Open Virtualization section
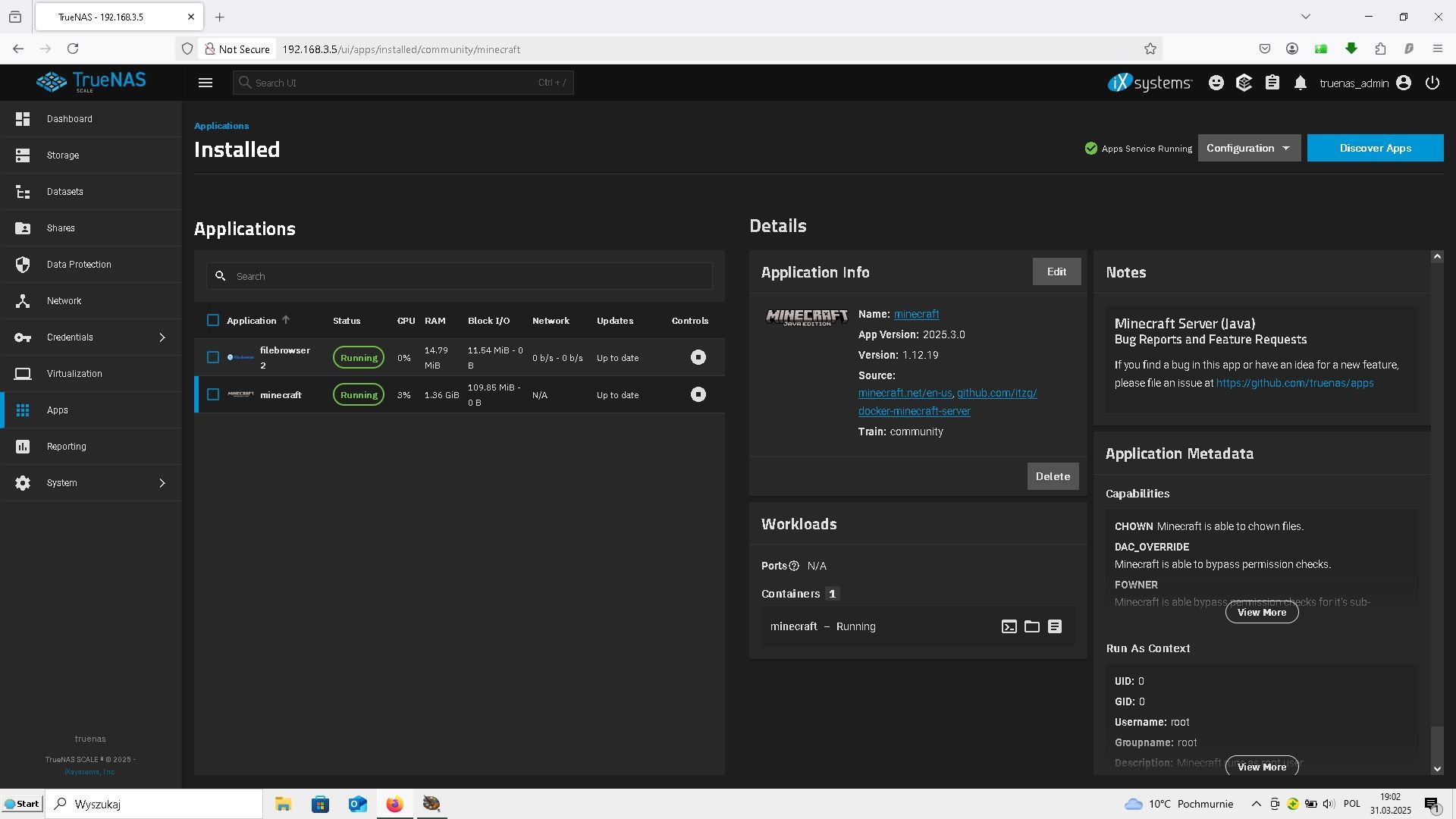 click(91, 374)
